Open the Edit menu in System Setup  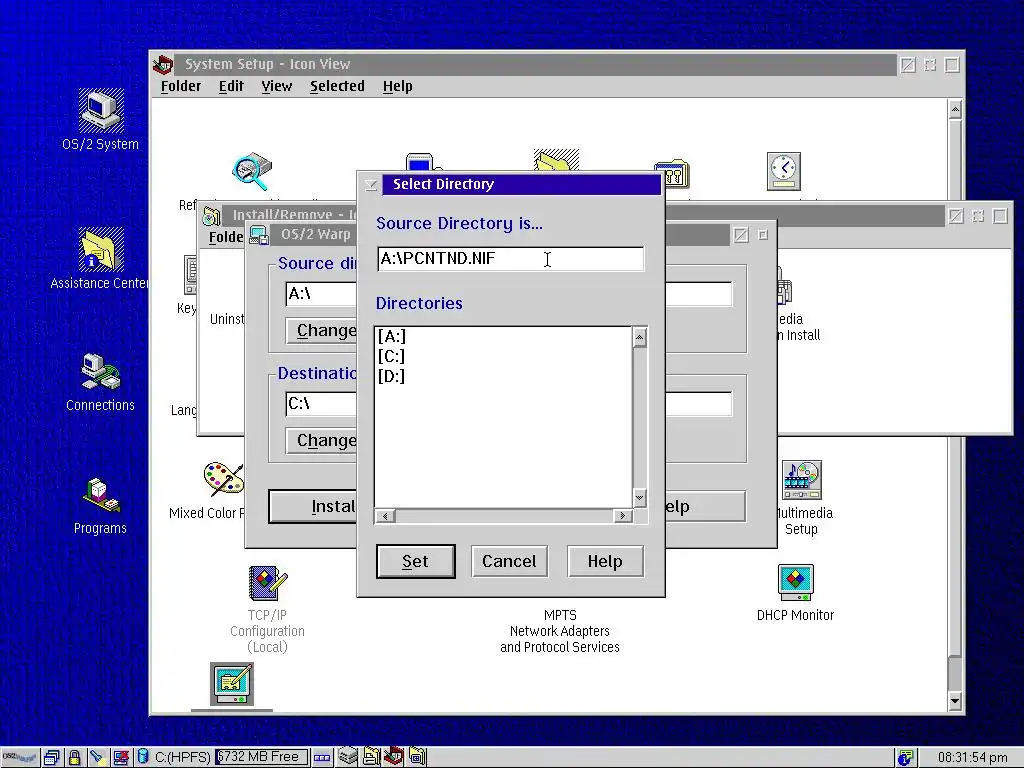(x=231, y=86)
